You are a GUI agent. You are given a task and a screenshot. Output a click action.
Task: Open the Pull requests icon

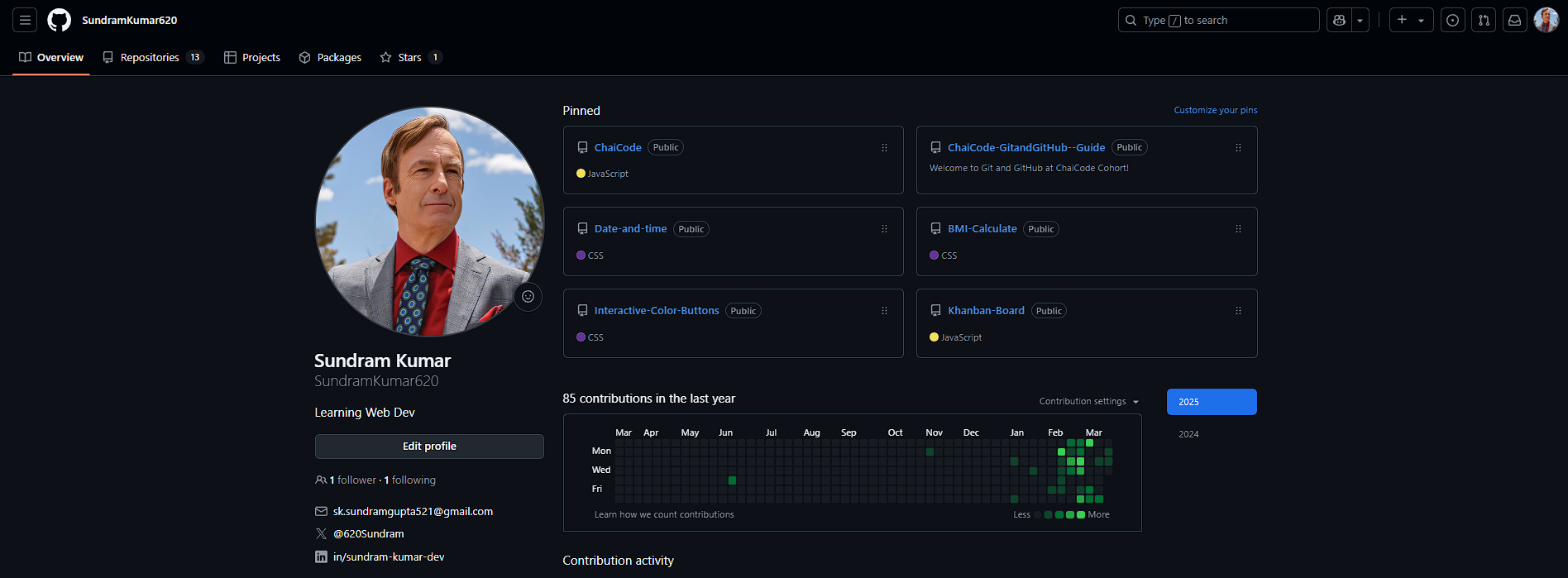click(x=1484, y=20)
